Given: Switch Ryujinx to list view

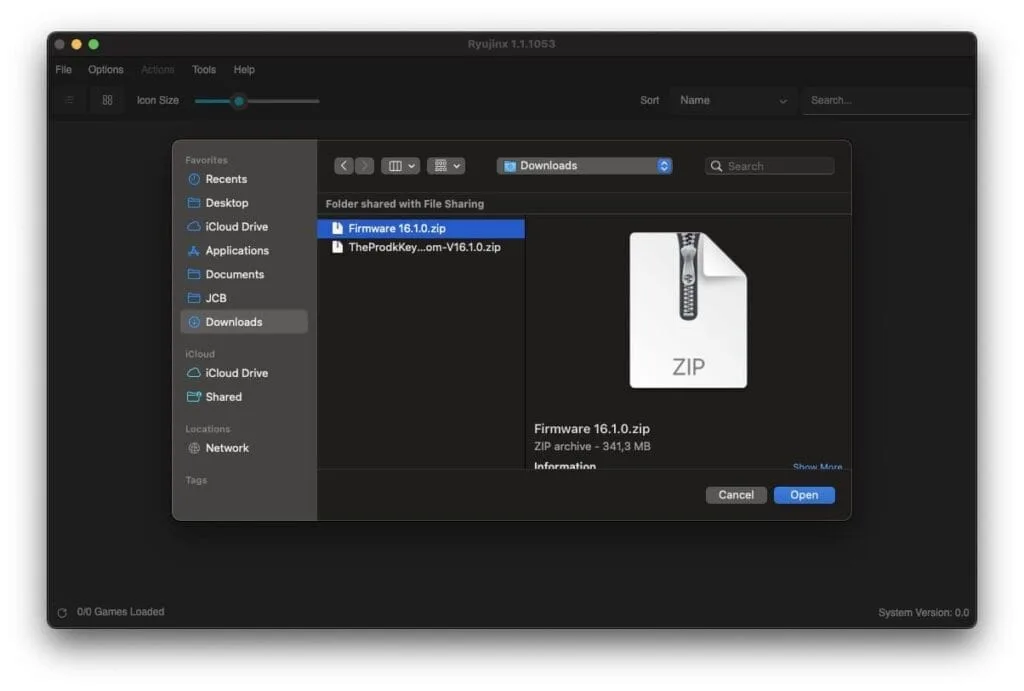Looking at the screenshot, I should (68, 100).
